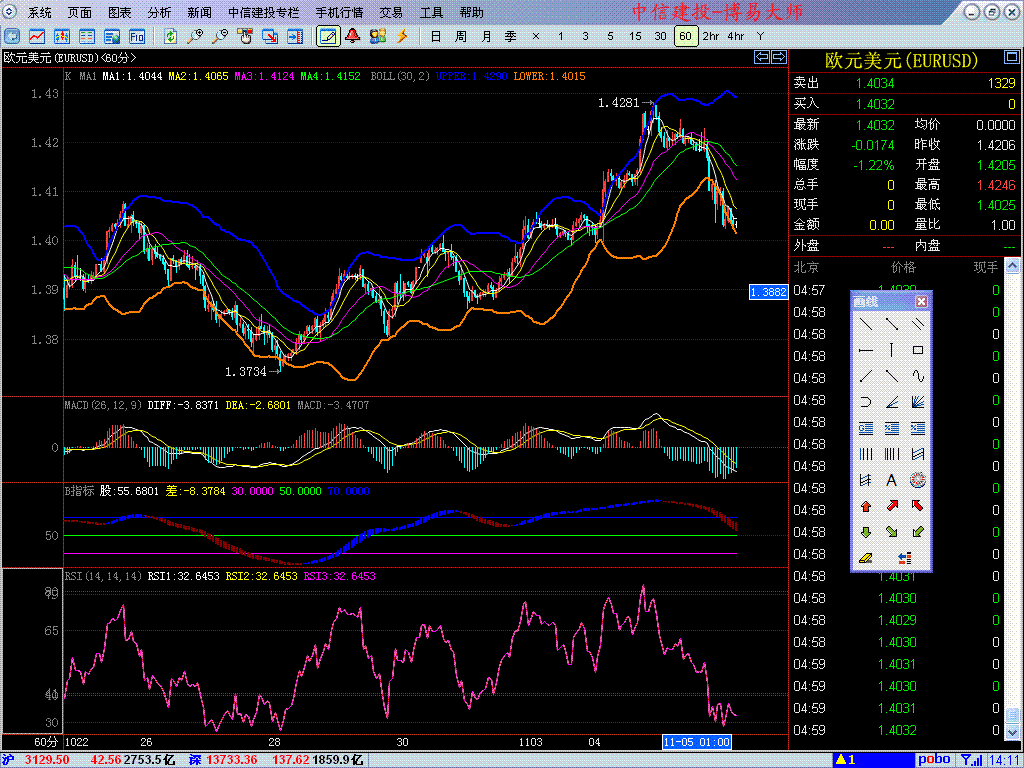Click the scroll down arrow of tick list
Image resolution: width=1024 pixels, height=768 pixels.
pos(1013,733)
